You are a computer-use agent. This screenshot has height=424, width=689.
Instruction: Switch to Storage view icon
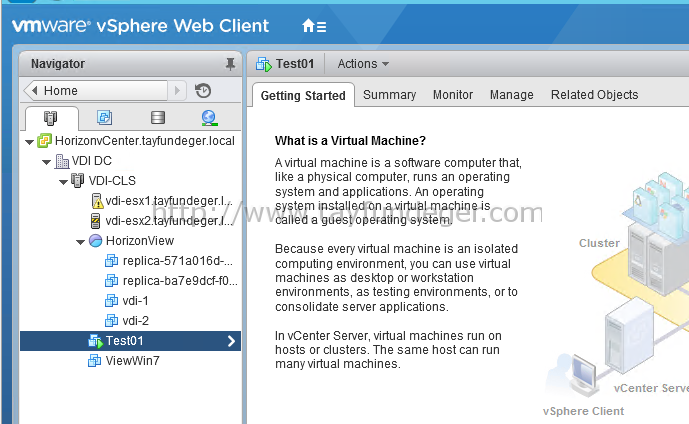pyautogui.click(x=158, y=117)
